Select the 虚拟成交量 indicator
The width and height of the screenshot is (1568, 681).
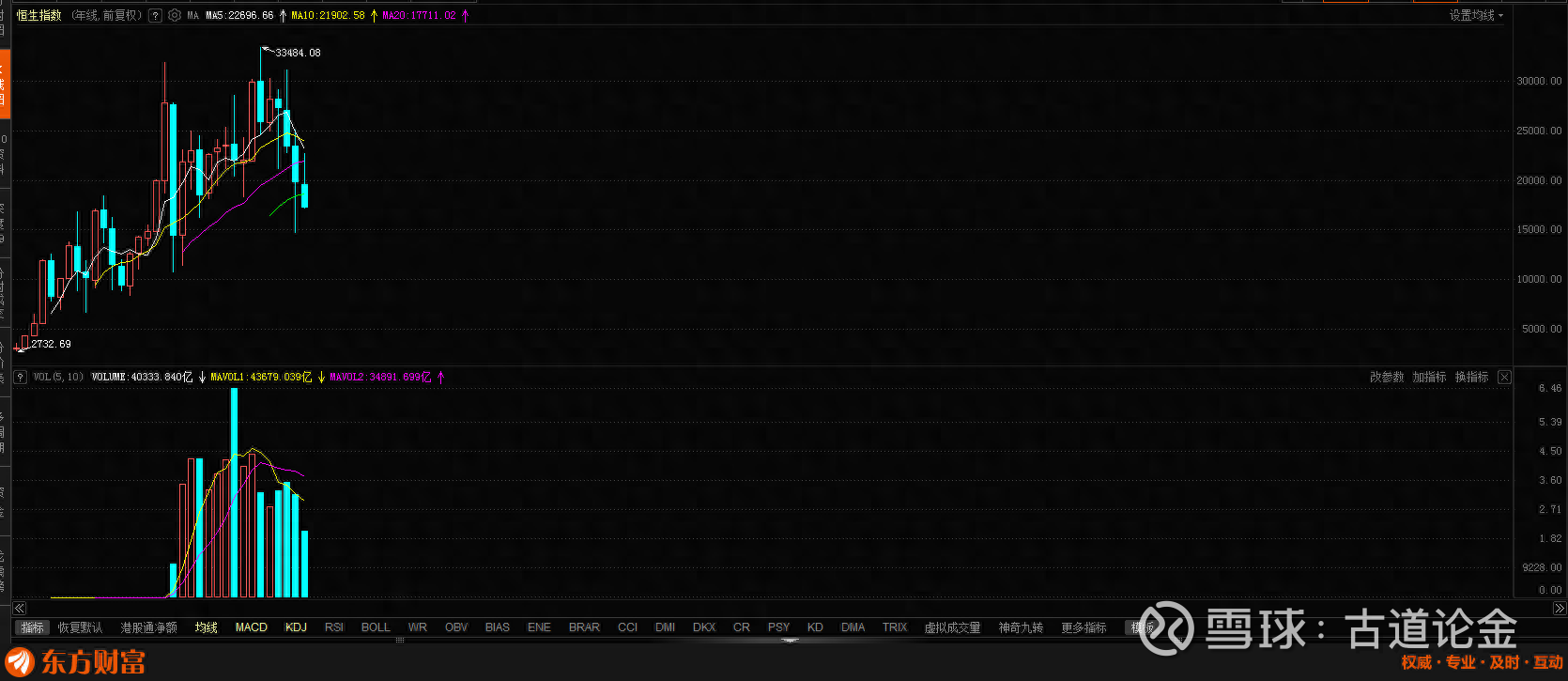click(x=952, y=627)
